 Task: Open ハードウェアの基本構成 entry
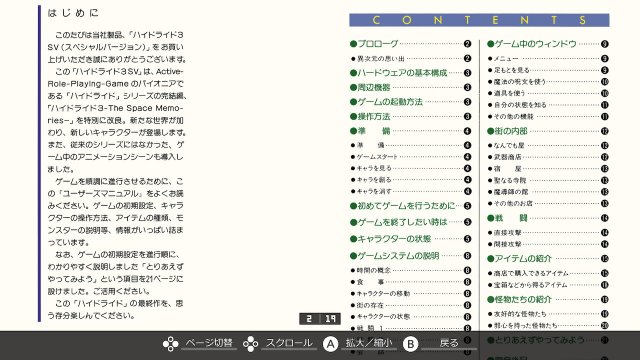pyautogui.click(x=411, y=73)
